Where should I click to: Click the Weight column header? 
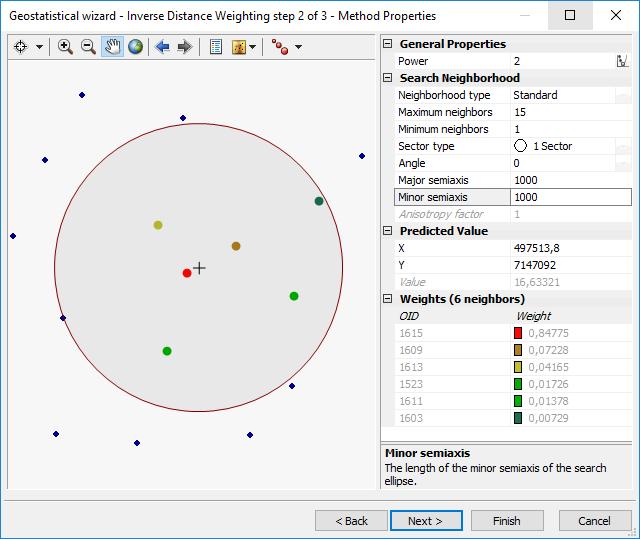[533, 316]
